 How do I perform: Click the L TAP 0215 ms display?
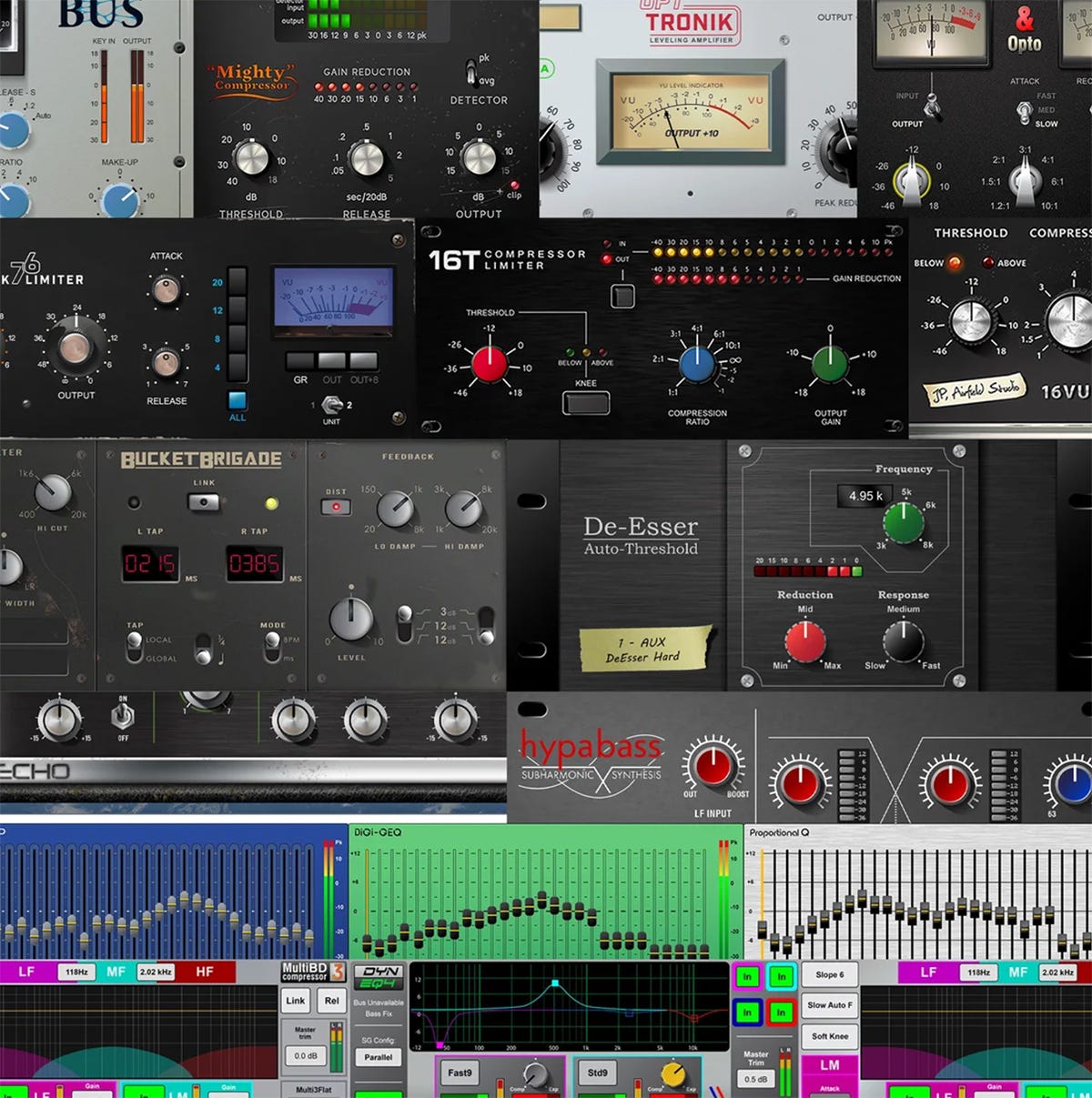(151, 564)
